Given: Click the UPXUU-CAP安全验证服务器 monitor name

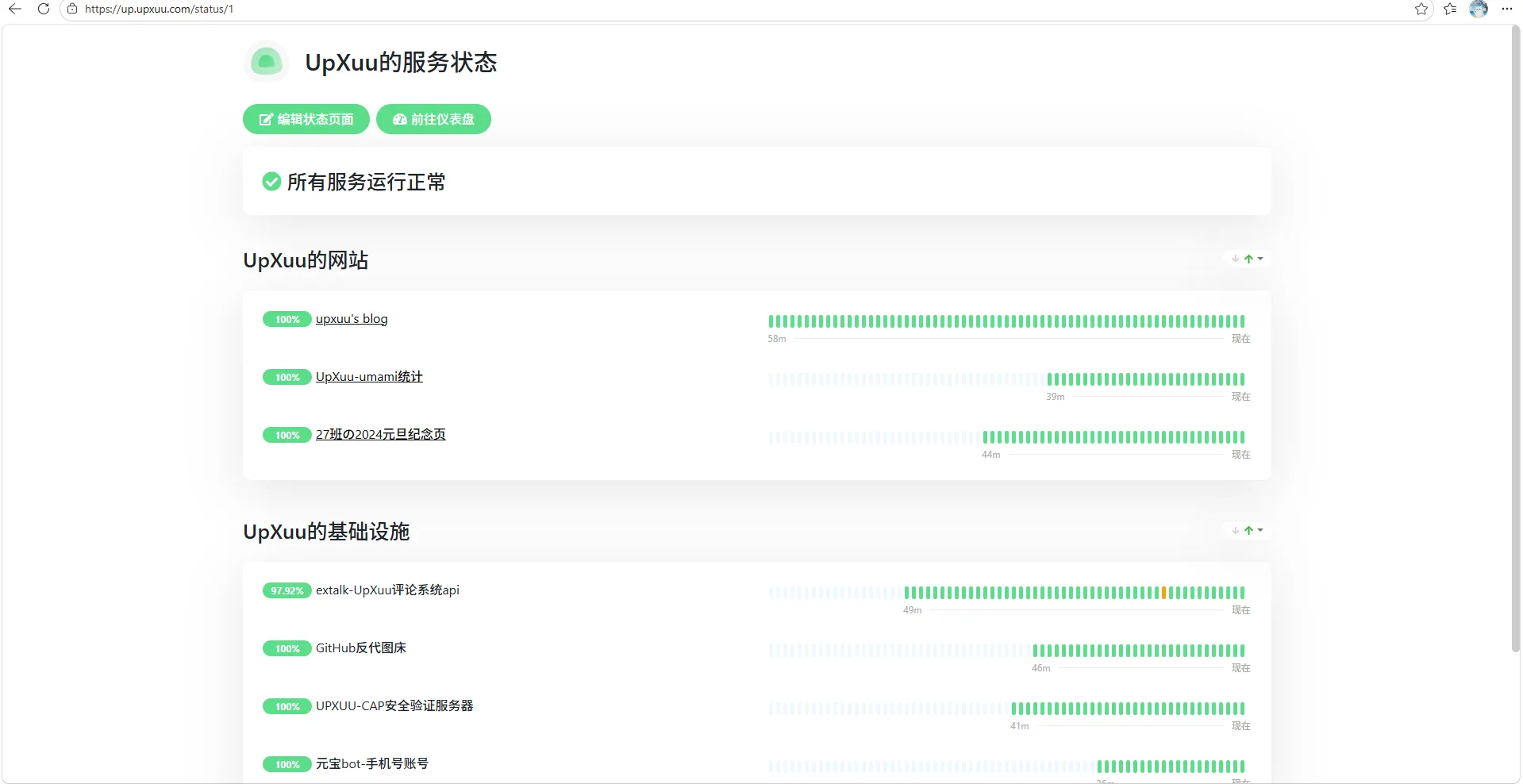Looking at the screenshot, I should (394, 706).
